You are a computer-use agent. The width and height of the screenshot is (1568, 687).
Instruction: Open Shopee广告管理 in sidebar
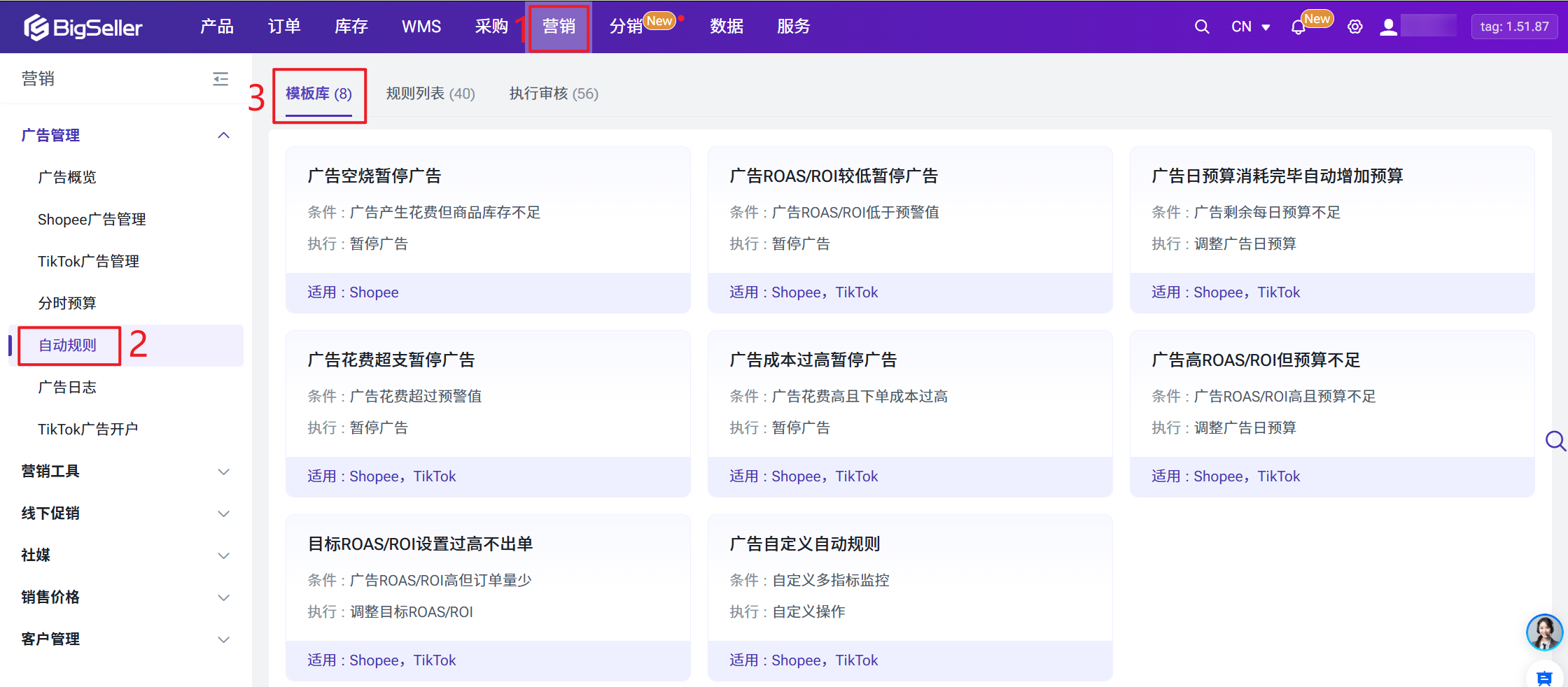[x=92, y=220]
